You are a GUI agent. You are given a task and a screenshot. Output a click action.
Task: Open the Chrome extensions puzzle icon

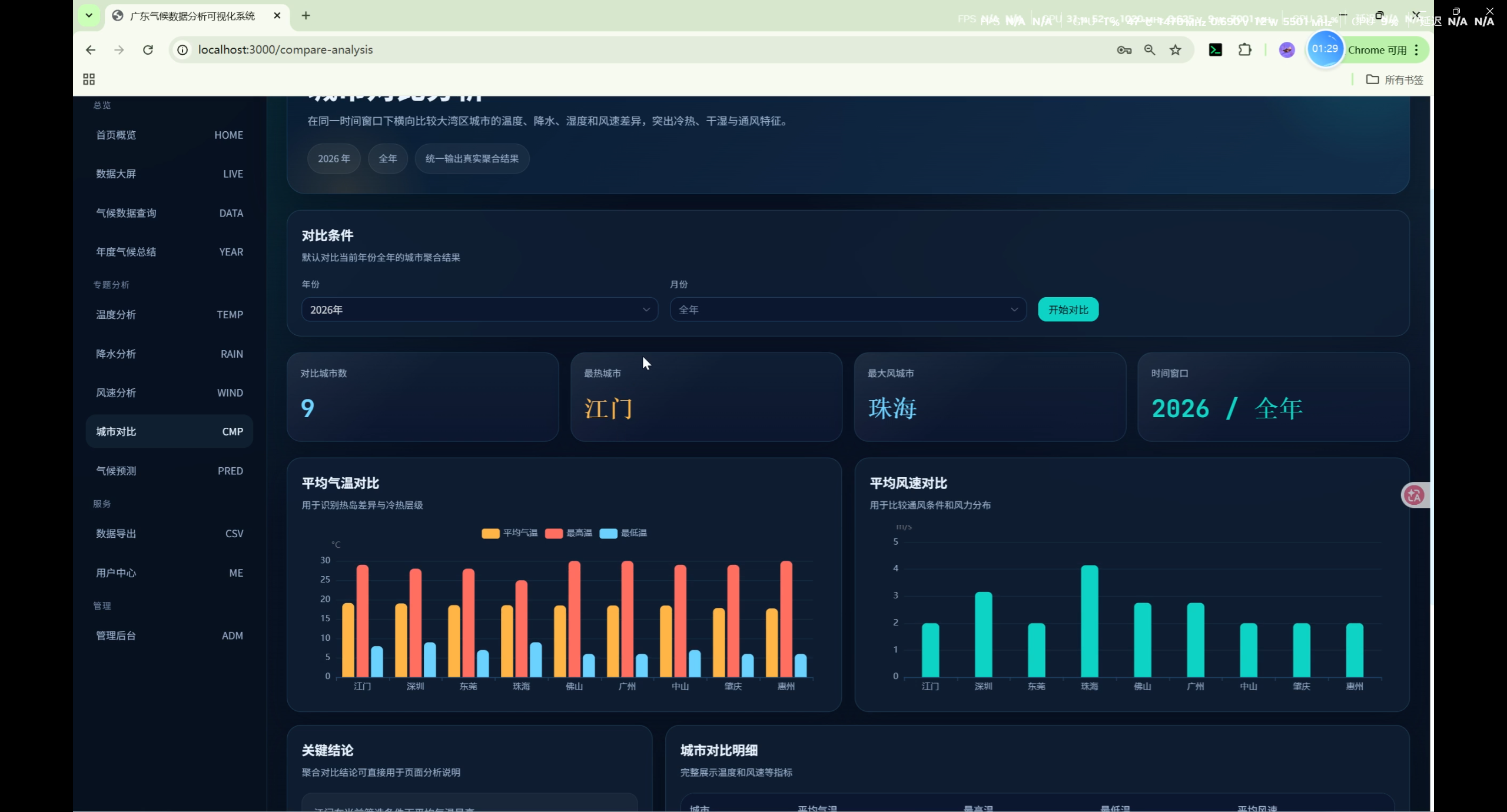tap(1244, 50)
